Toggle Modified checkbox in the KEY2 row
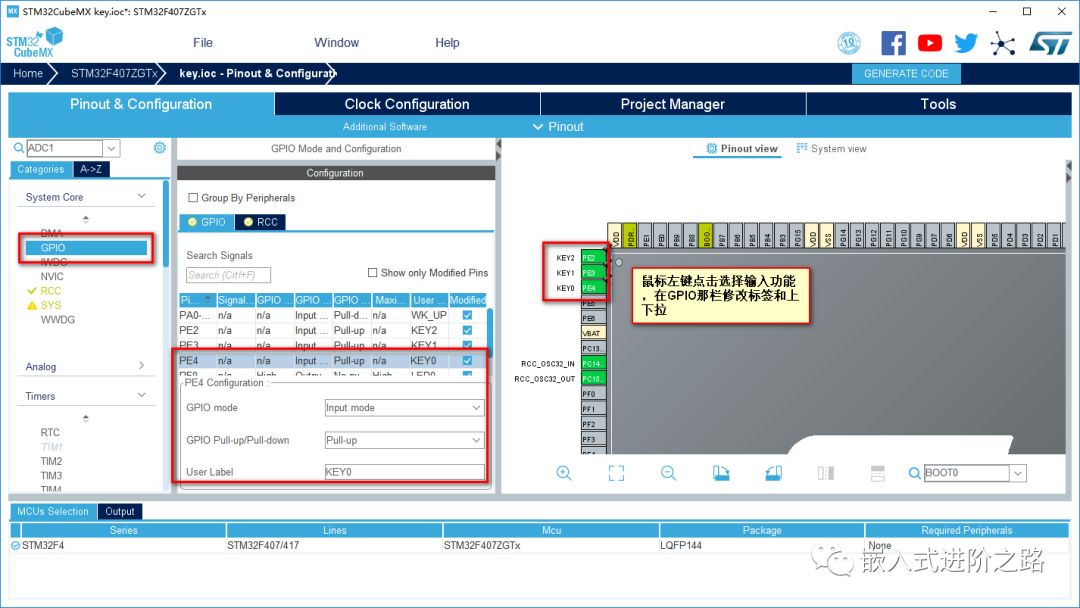The image size is (1080, 608). [x=468, y=331]
